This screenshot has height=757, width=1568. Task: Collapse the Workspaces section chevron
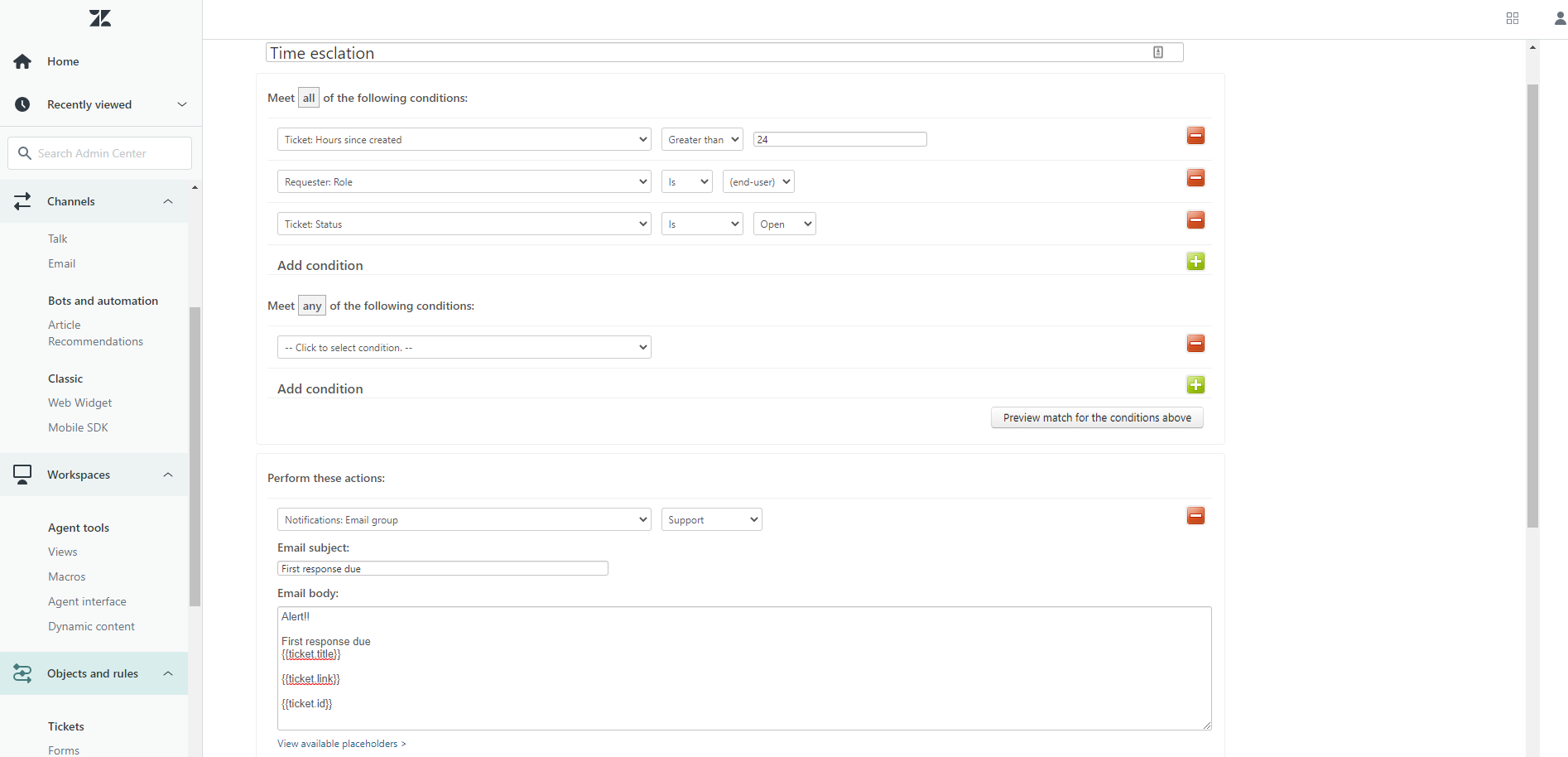click(168, 475)
